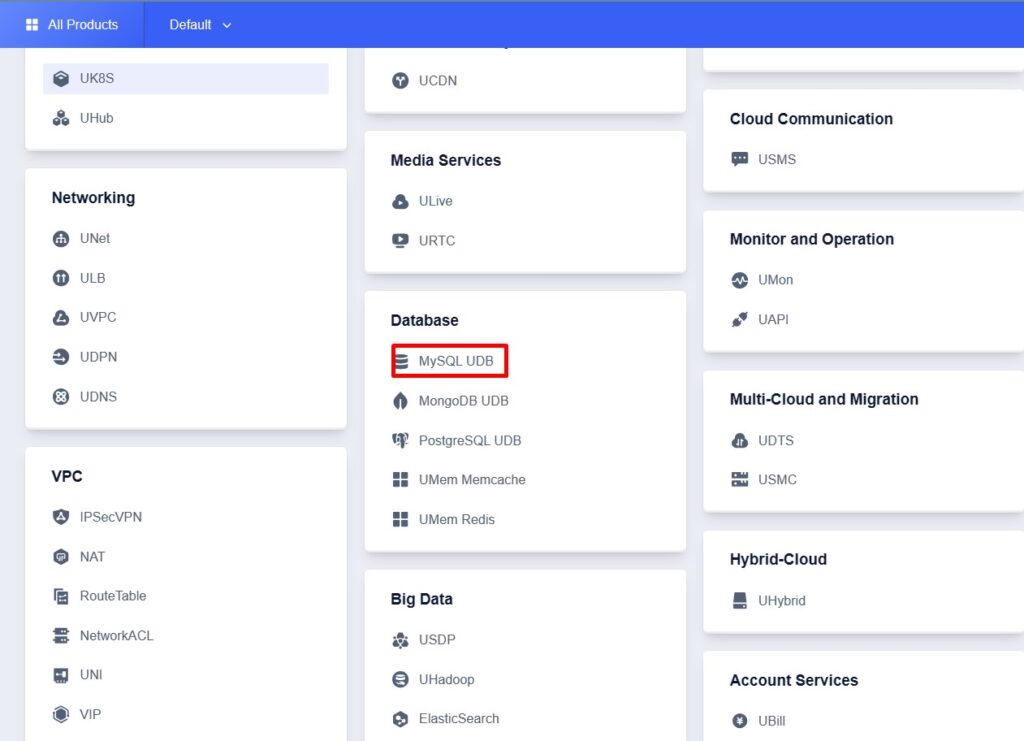Open the UHub link
Image resolution: width=1024 pixels, height=741 pixels.
pyautogui.click(x=96, y=118)
